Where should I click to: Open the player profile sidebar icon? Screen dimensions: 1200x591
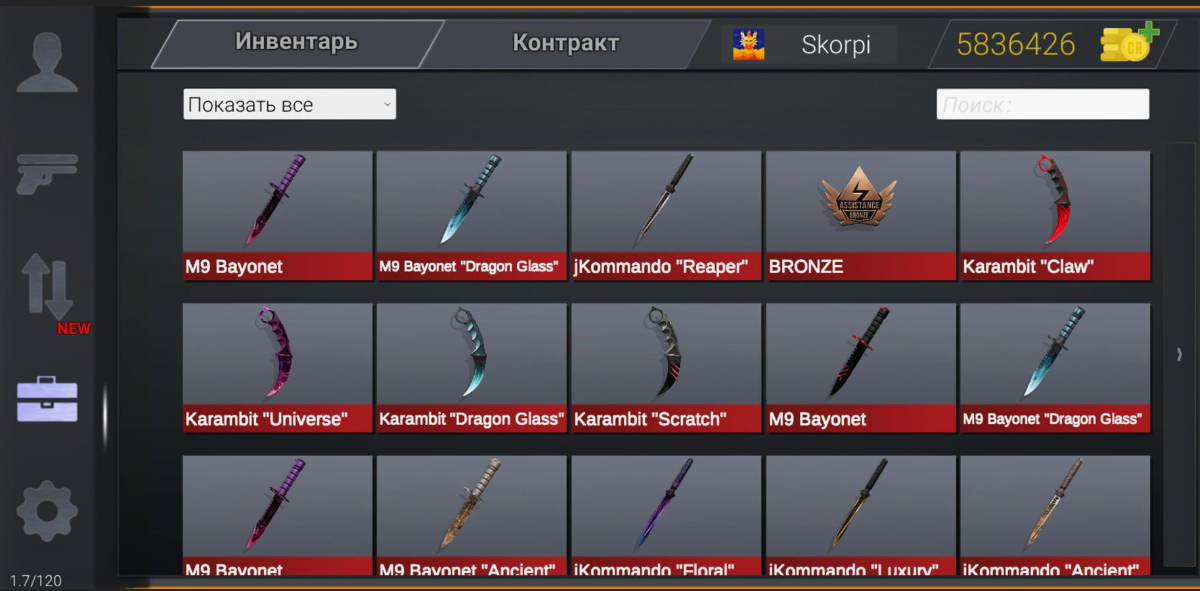click(47, 63)
